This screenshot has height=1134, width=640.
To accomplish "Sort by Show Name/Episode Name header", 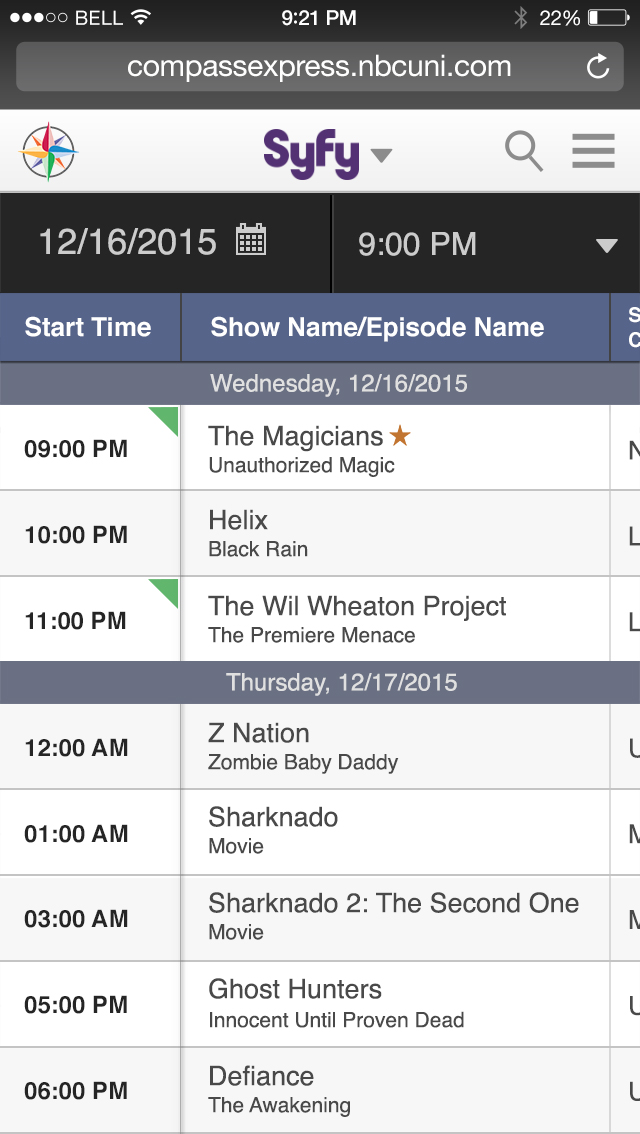I will coord(377,327).
